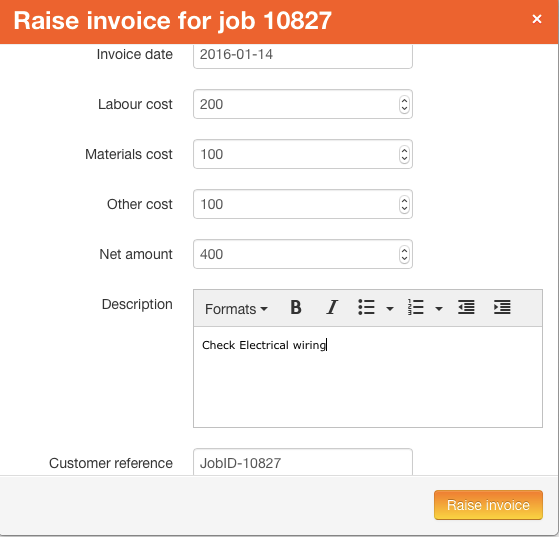This screenshot has height=537, width=559.
Task: Insert a numbered list in description
Action: [416, 308]
